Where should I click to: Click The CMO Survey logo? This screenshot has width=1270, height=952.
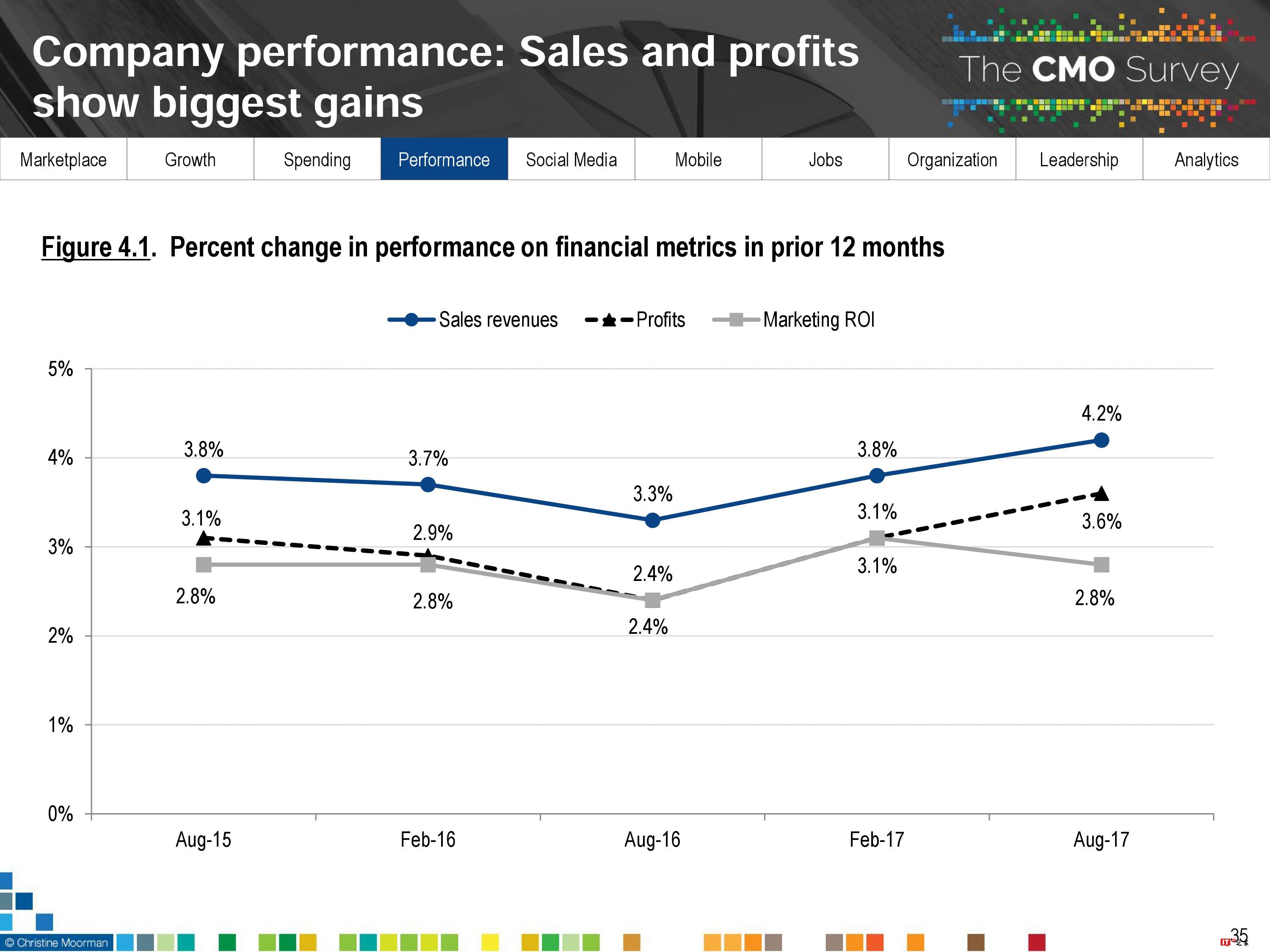(1098, 70)
